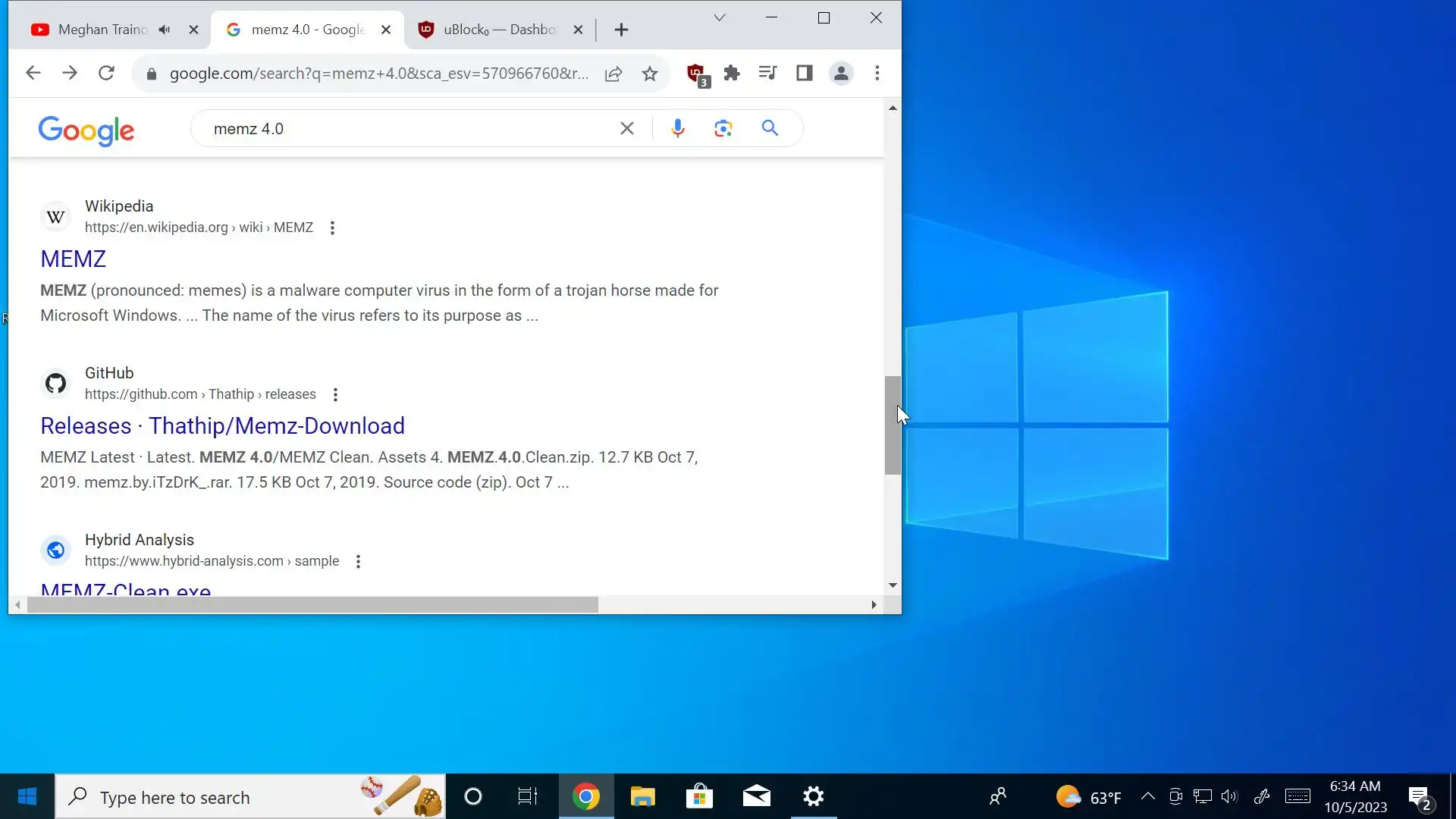Share this page via share icon
Image resolution: width=1456 pixels, height=819 pixels.
pyautogui.click(x=613, y=74)
